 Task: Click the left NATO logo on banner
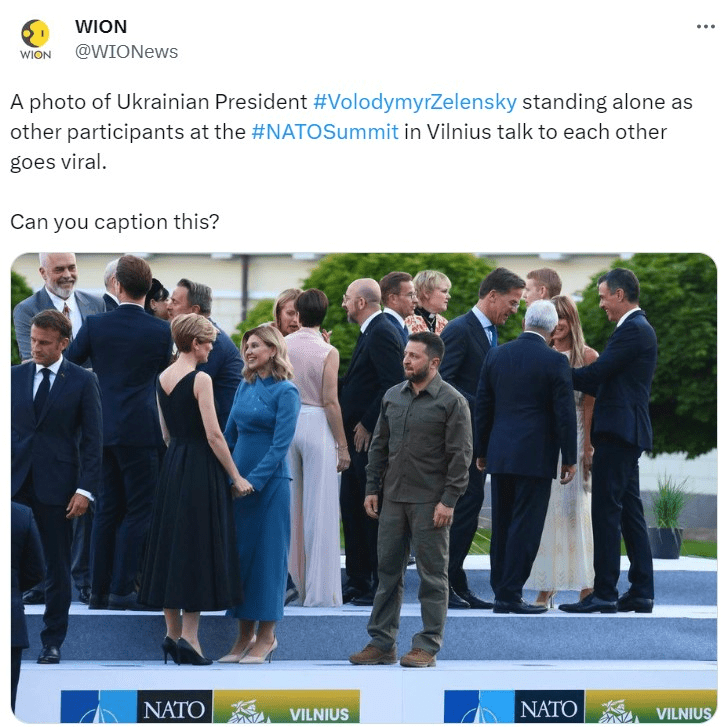[174, 707]
